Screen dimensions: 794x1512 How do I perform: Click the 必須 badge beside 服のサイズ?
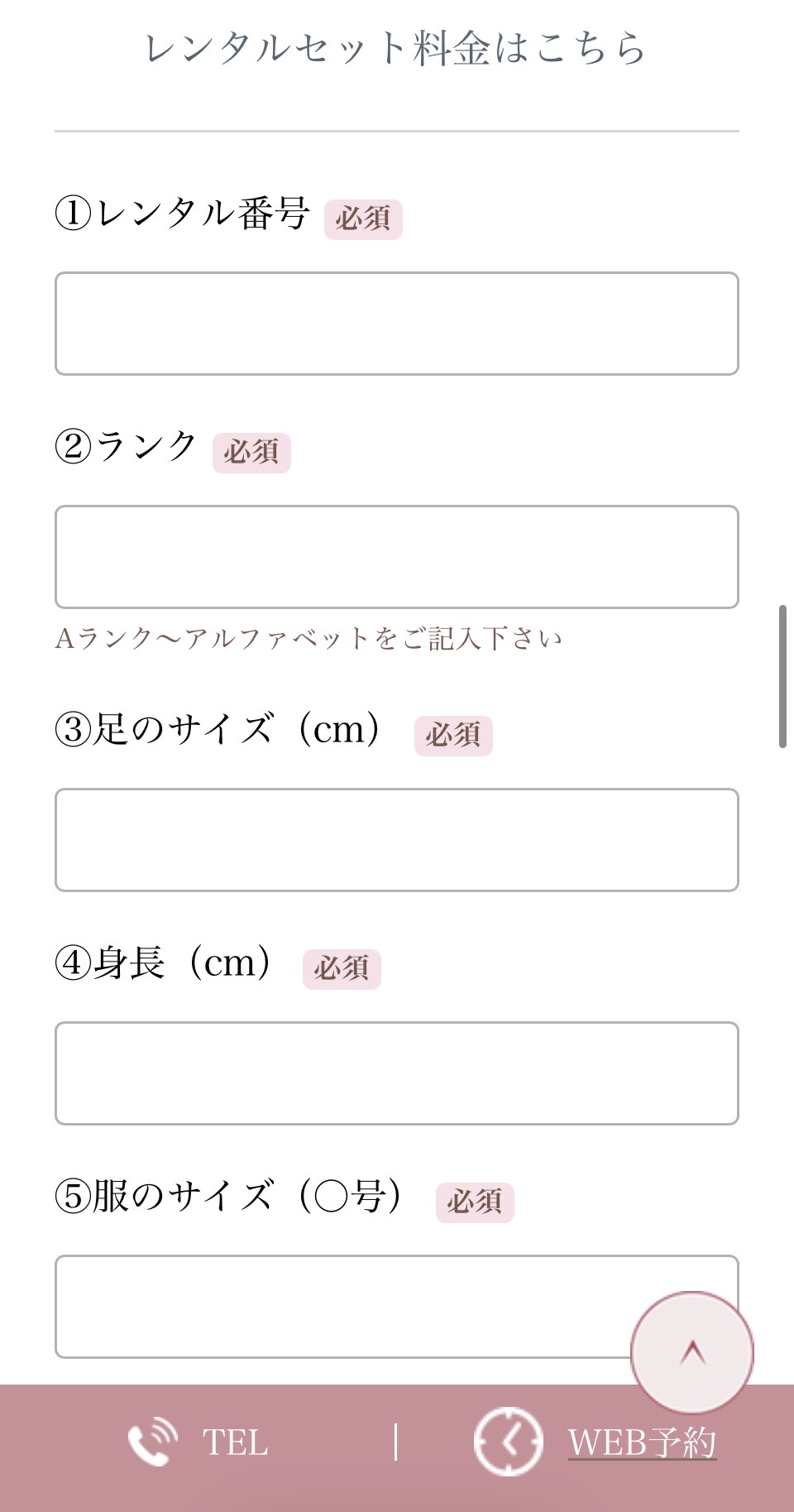(475, 1202)
